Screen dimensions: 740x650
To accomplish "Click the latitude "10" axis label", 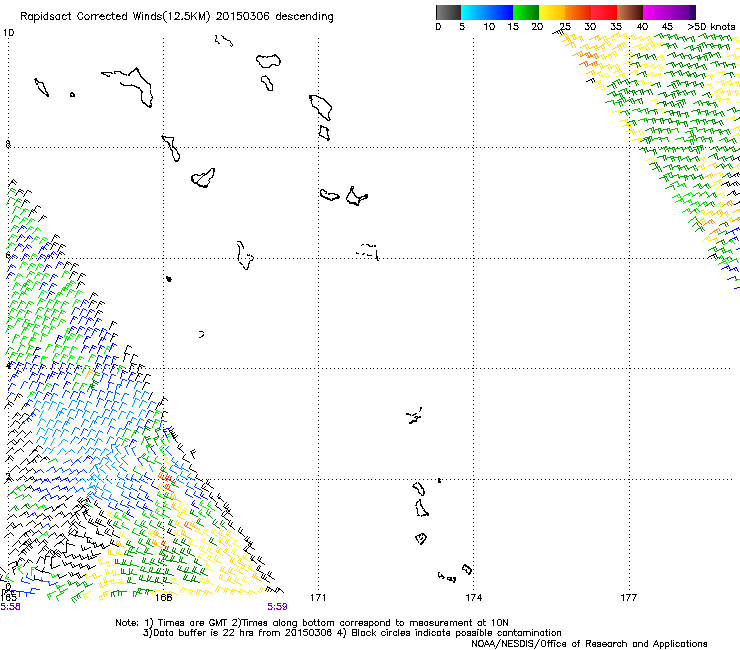I will pyautogui.click(x=8, y=33).
